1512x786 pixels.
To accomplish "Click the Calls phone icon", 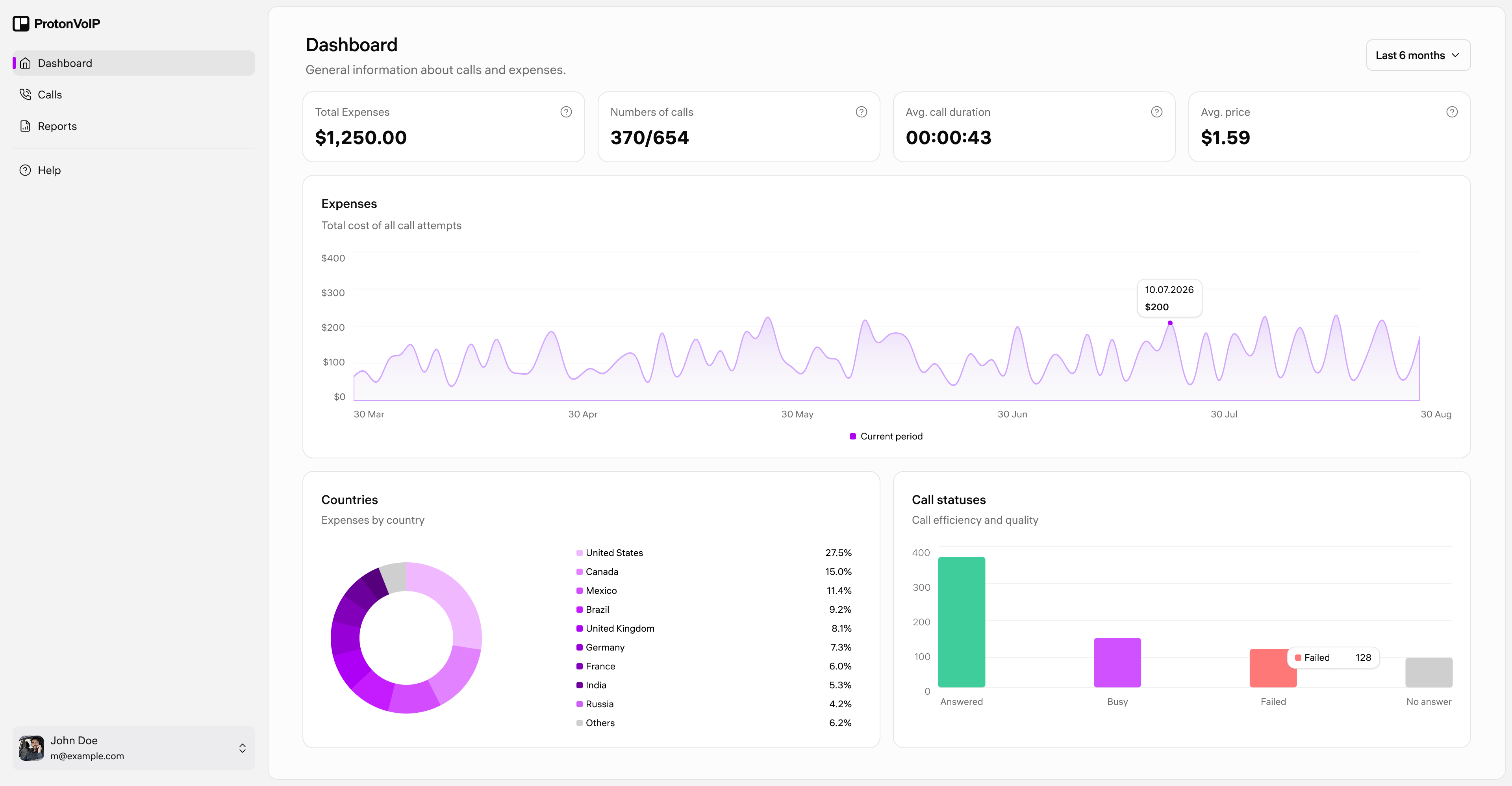I will tap(25, 95).
